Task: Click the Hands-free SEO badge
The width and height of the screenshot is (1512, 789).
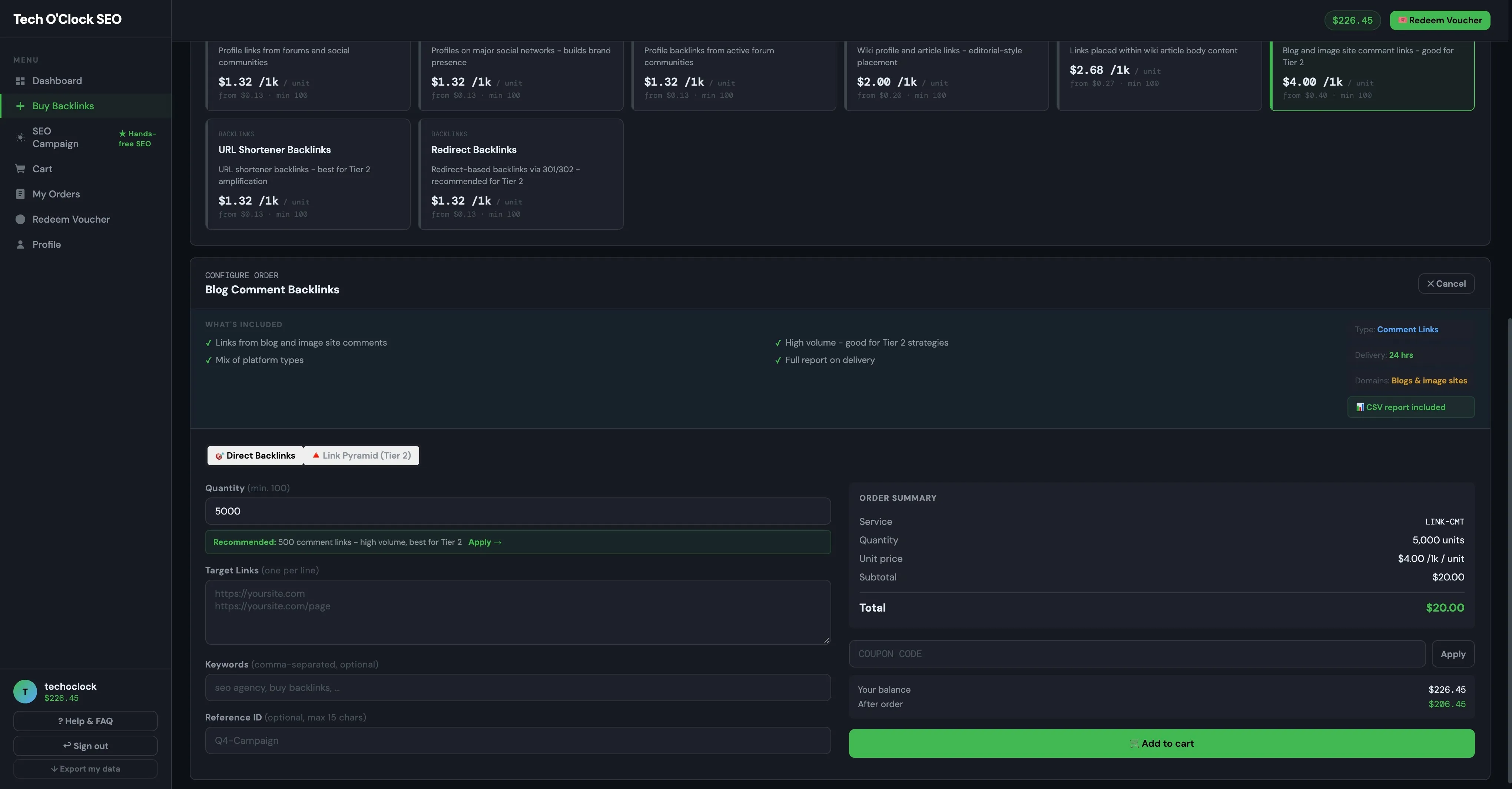Action: (137, 139)
